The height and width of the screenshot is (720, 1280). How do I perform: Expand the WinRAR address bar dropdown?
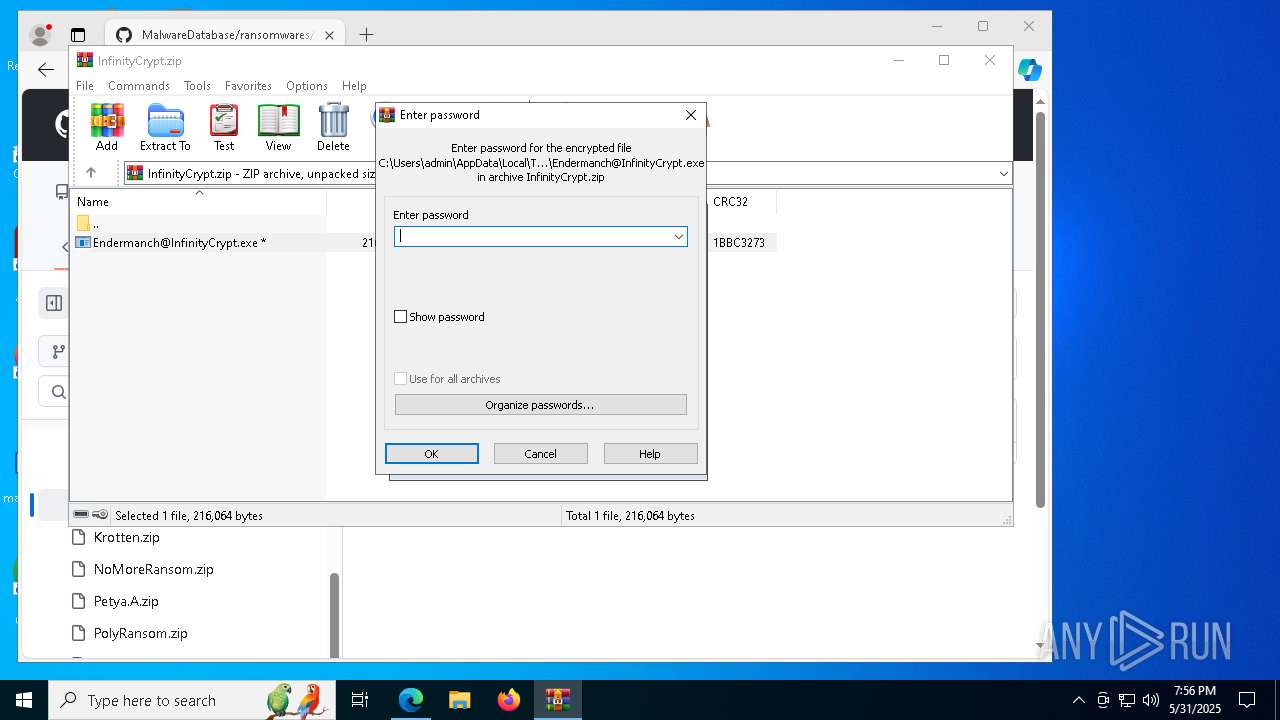pyautogui.click(x=1003, y=173)
